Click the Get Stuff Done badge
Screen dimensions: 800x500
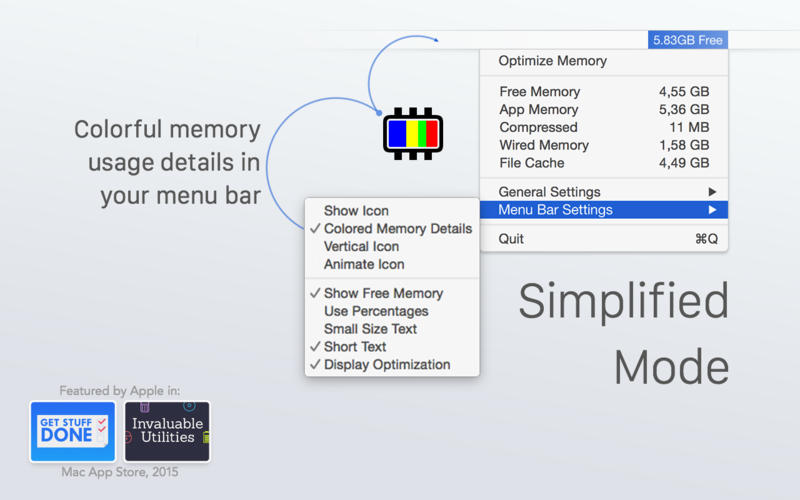coord(72,431)
